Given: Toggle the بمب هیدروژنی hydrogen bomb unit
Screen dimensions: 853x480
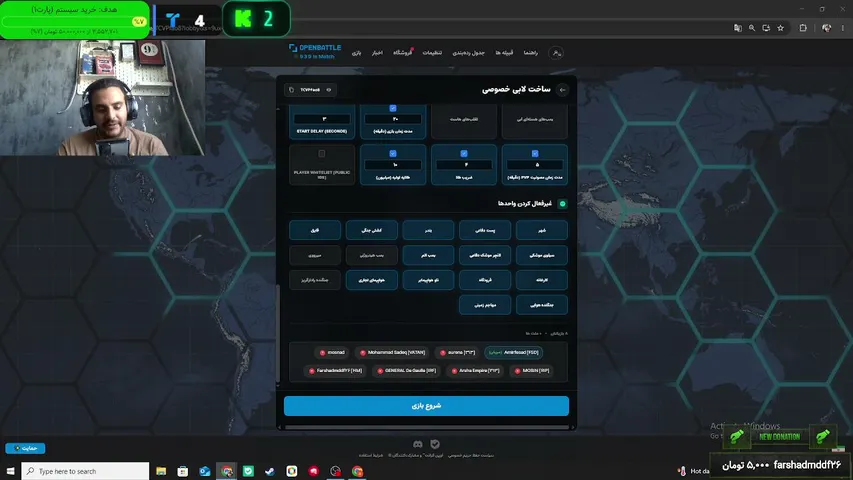Looking at the screenshot, I should 372,255.
